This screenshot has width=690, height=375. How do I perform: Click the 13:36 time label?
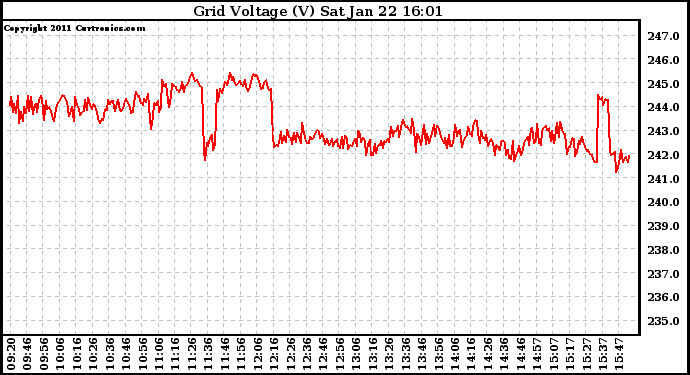pyautogui.click(x=405, y=354)
